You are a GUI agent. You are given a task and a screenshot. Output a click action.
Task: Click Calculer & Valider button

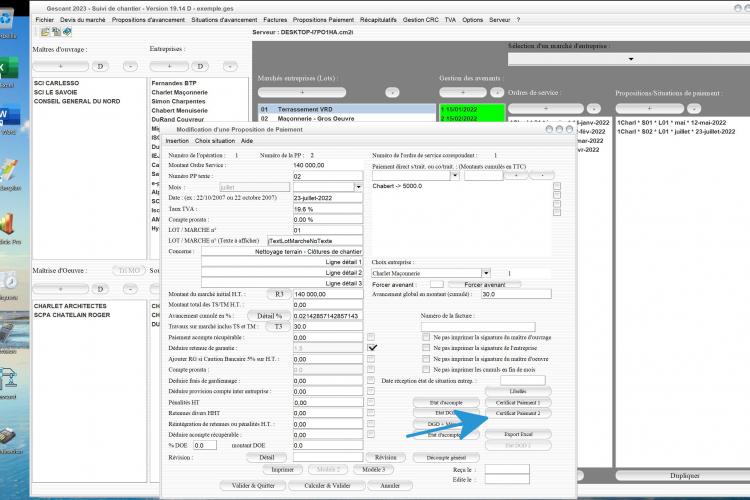327,485
